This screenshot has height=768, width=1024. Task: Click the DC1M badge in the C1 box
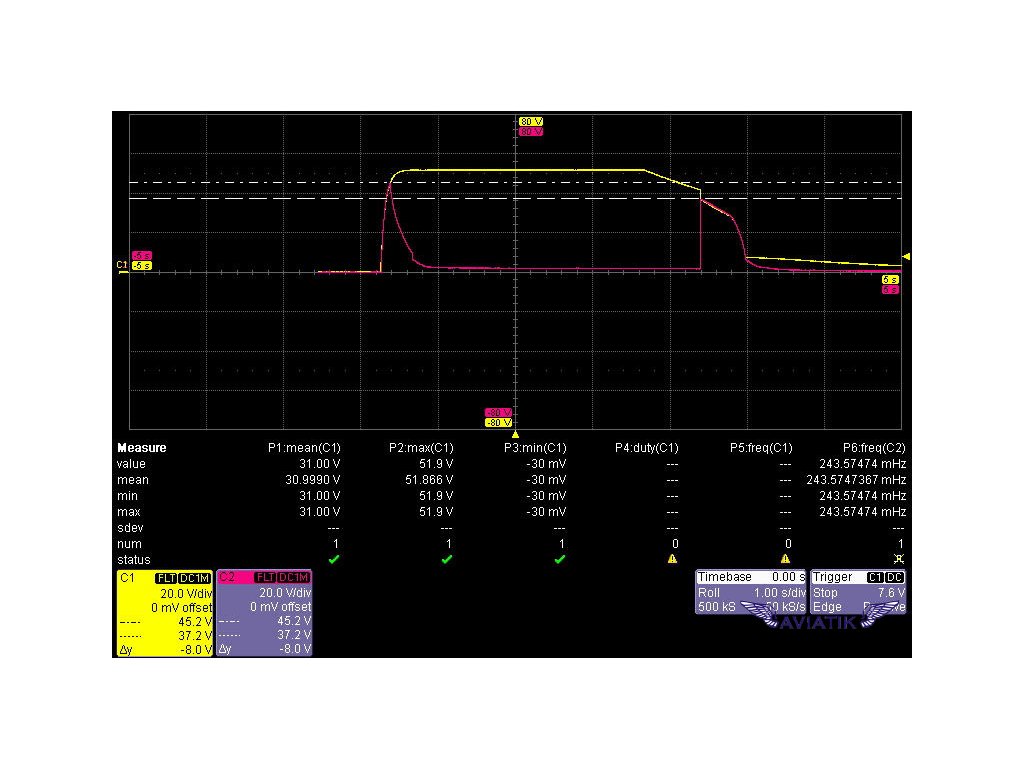pyautogui.click(x=195, y=578)
